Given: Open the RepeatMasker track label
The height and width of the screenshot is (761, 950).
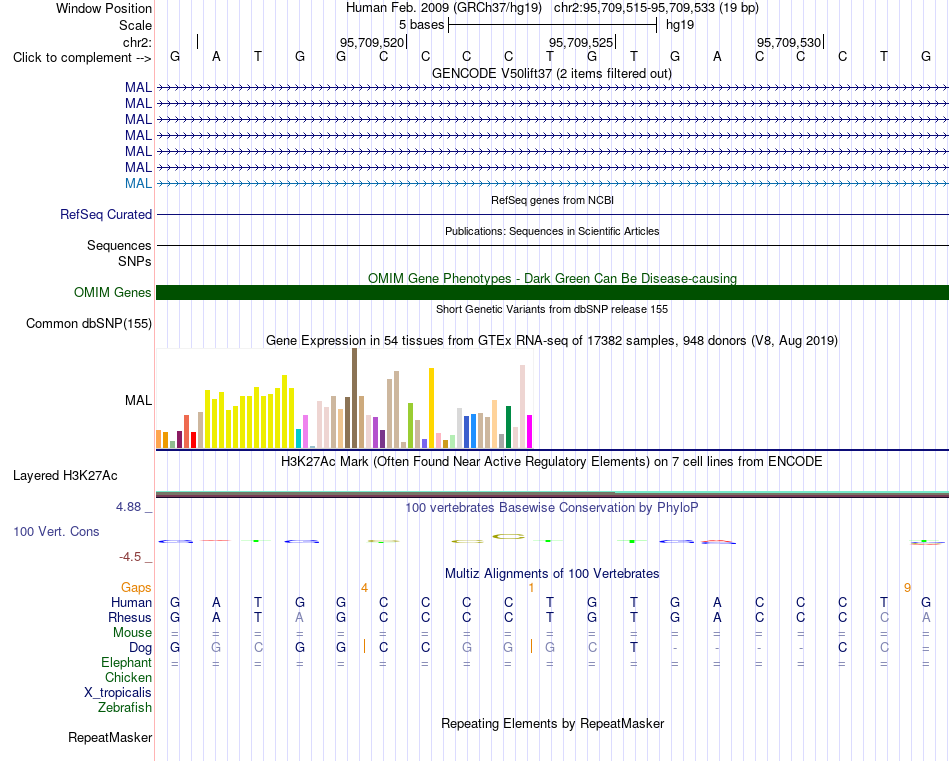Looking at the screenshot, I should pos(110,737).
